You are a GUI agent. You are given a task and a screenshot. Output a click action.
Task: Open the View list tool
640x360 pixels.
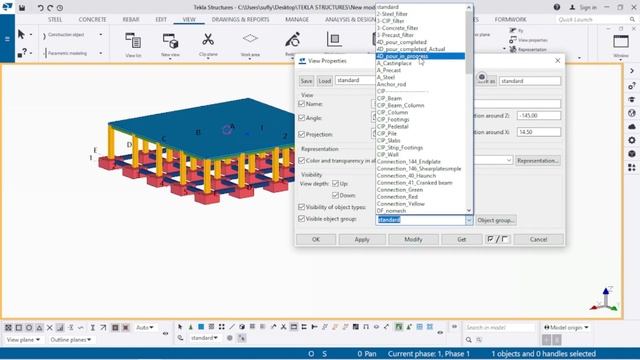coord(133,41)
